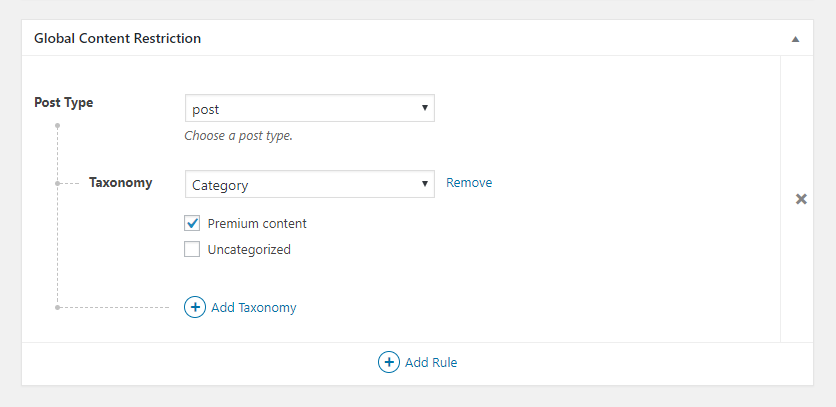Select the Uncategorized label text
Image resolution: width=836 pixels, height=407 pixels.
click(x=249, y=250)
